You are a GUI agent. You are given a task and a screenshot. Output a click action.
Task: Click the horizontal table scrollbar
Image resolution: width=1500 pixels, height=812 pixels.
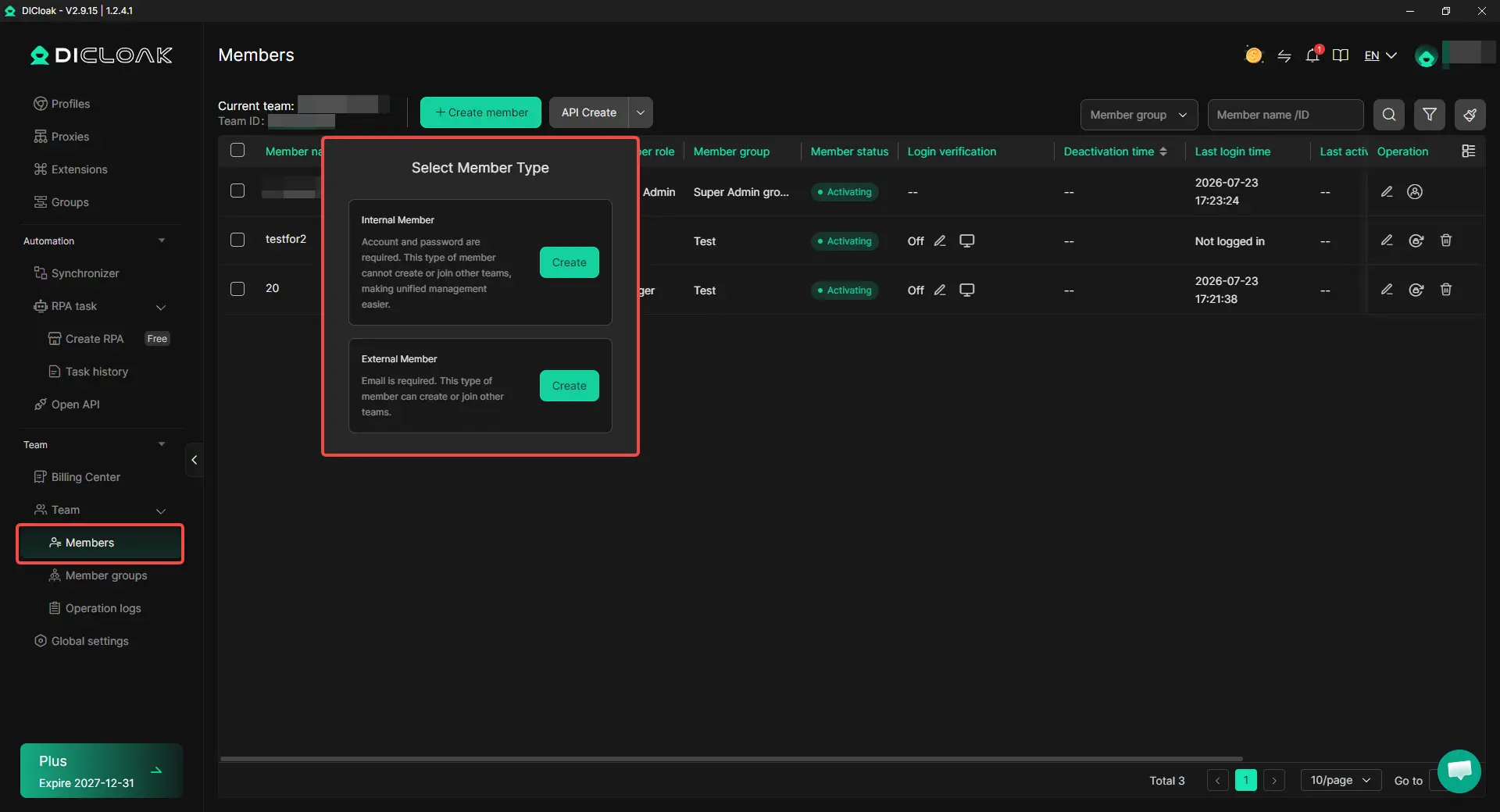731,758
